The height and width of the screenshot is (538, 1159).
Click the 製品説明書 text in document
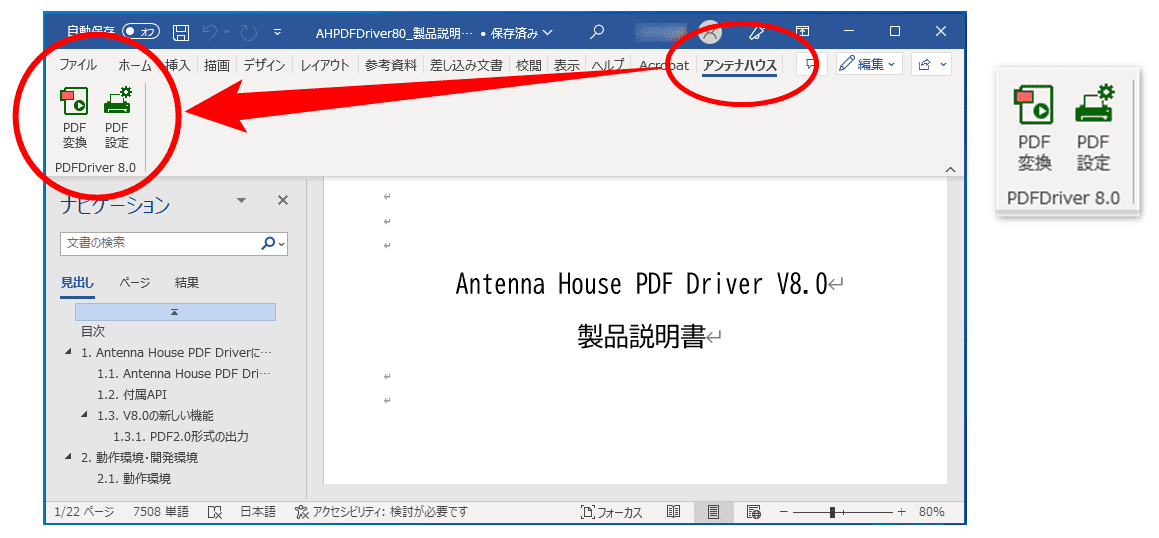coord(640,336)
